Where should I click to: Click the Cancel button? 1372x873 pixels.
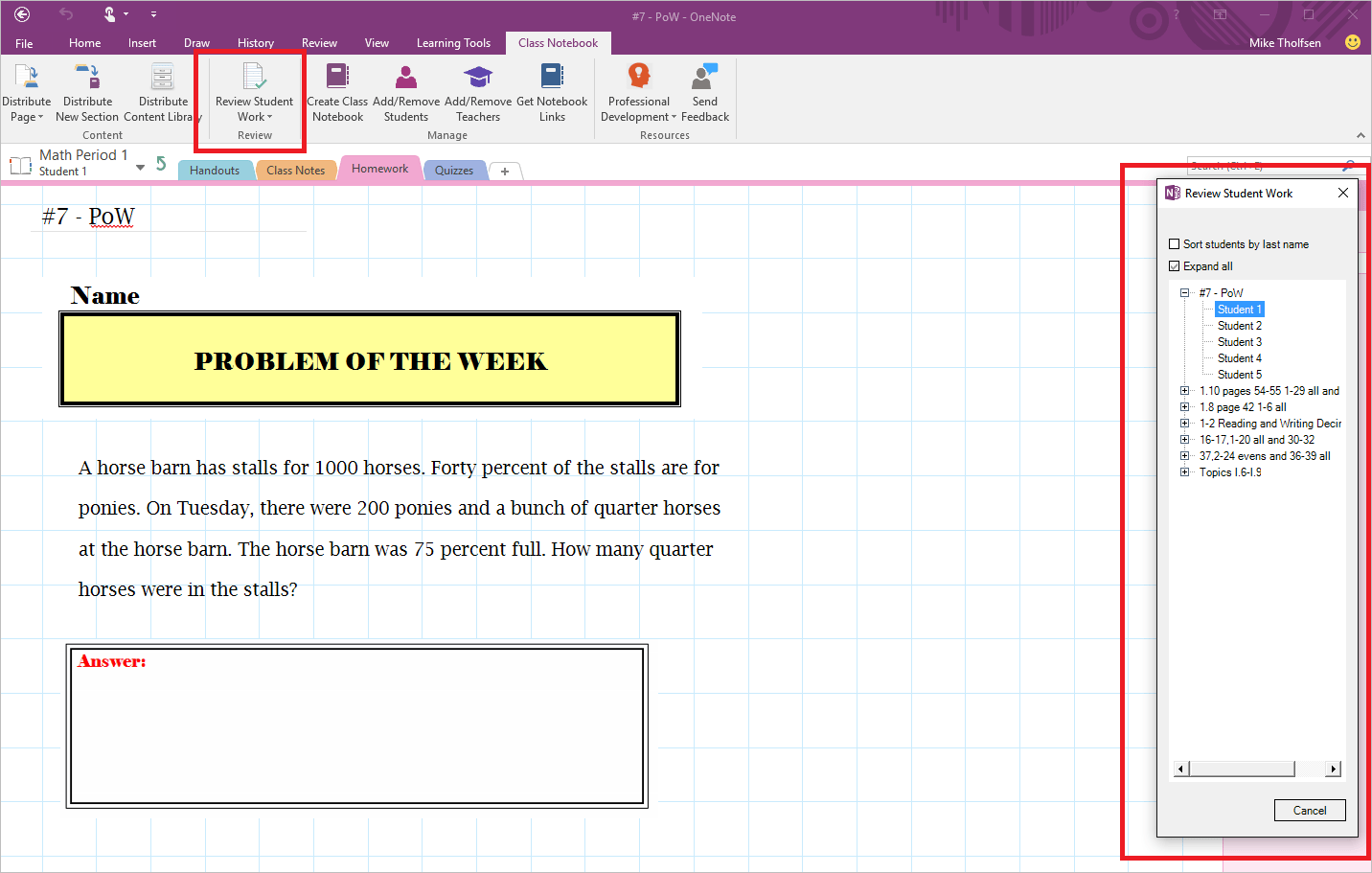(x=1310, y=811)
